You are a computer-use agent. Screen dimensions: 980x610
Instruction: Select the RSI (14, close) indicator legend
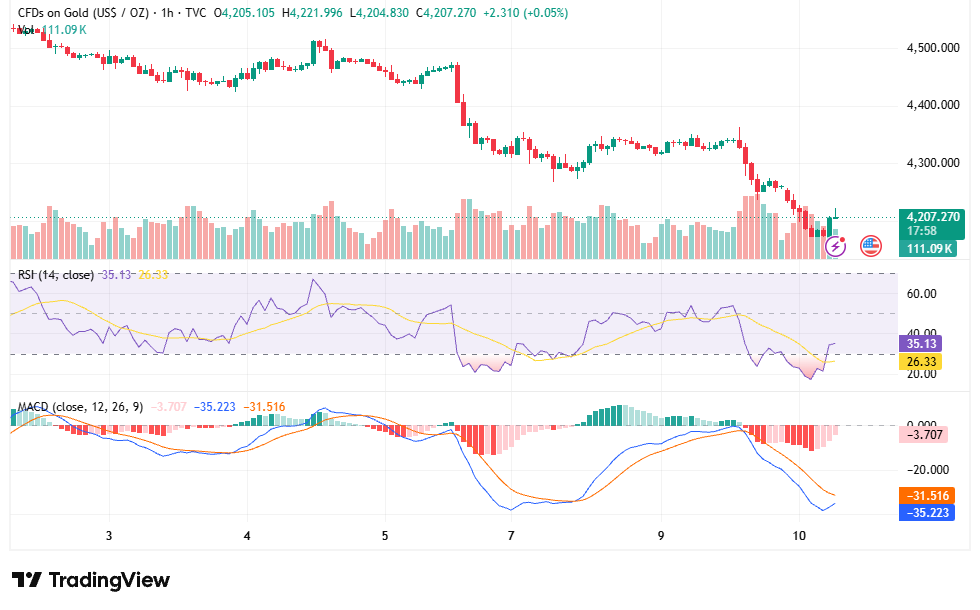56,274
